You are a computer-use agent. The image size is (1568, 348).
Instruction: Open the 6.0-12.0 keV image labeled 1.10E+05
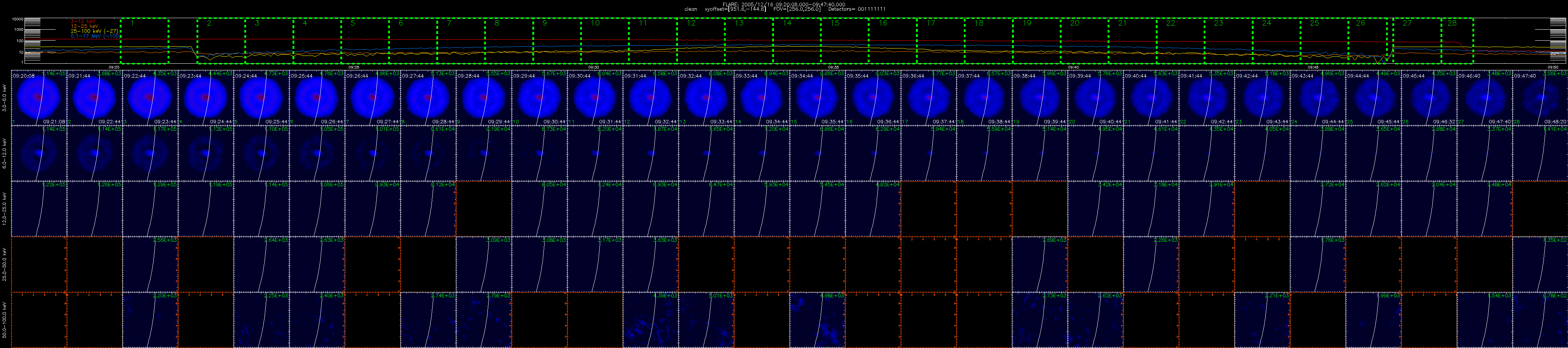click(261, 153)
